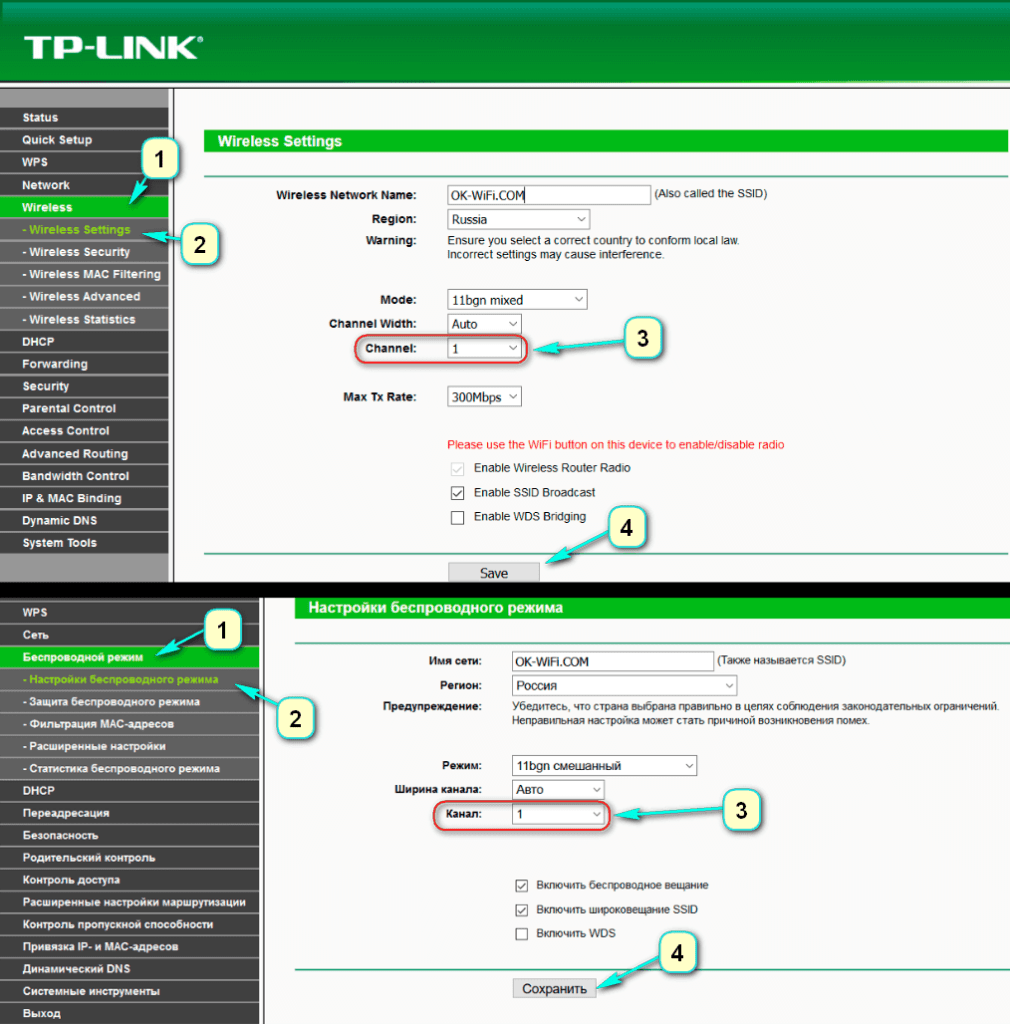
Task: Select Wireless Security submenu item
Action: click(x=80, y=252)
